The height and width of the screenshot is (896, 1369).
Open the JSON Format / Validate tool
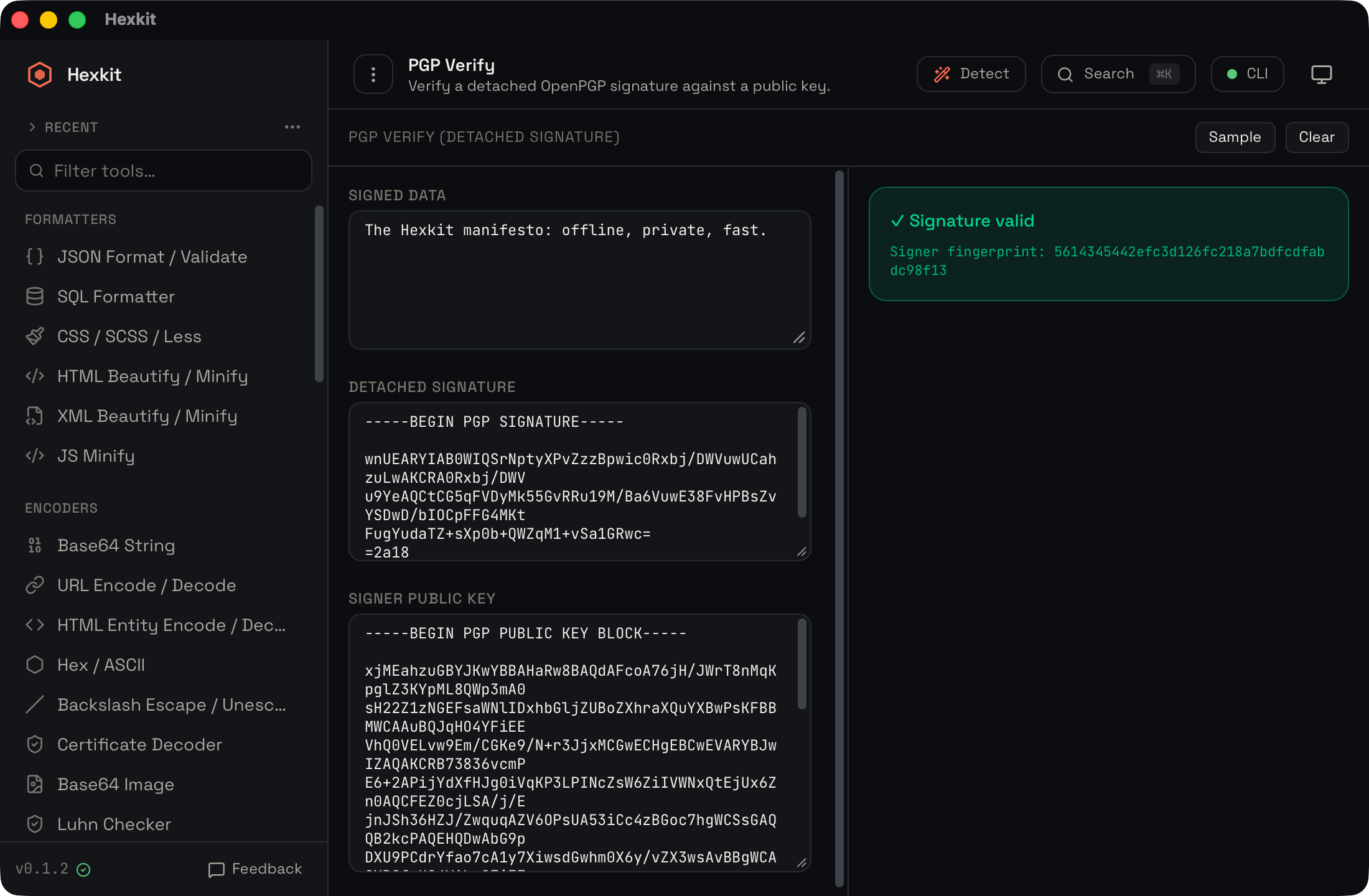163,256
